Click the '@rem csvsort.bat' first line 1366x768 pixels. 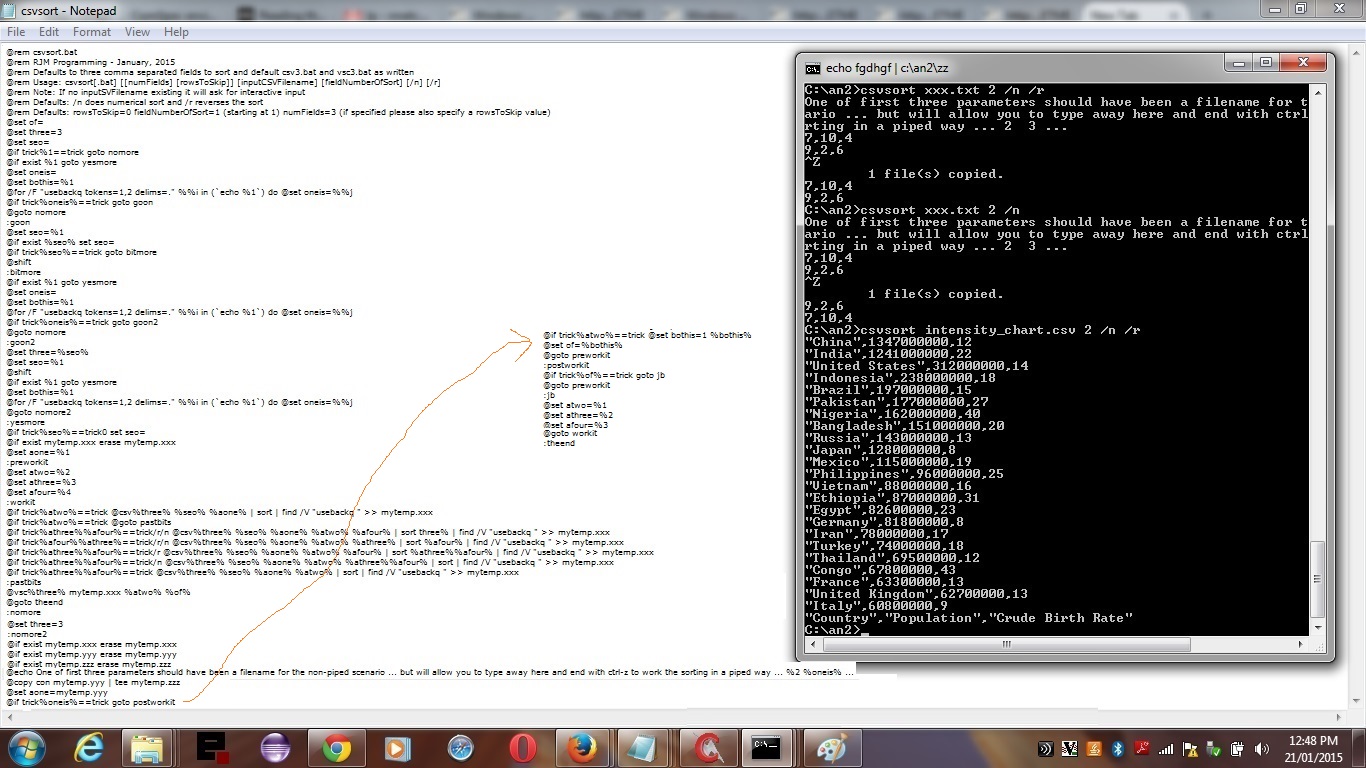coord(41,52)
